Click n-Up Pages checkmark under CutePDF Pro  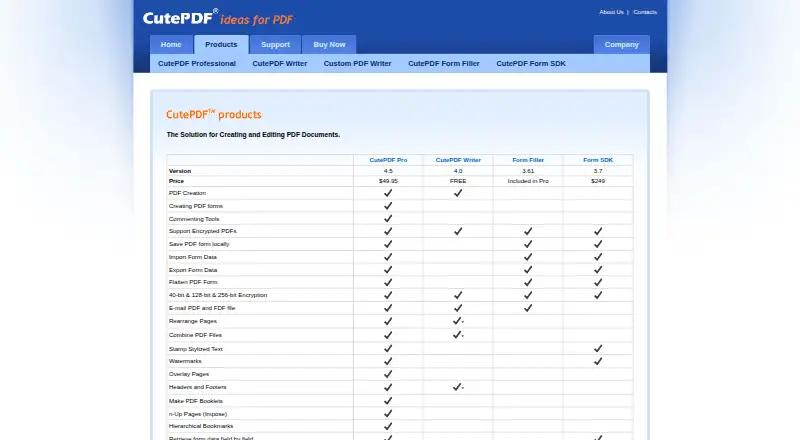coord(388,413)
